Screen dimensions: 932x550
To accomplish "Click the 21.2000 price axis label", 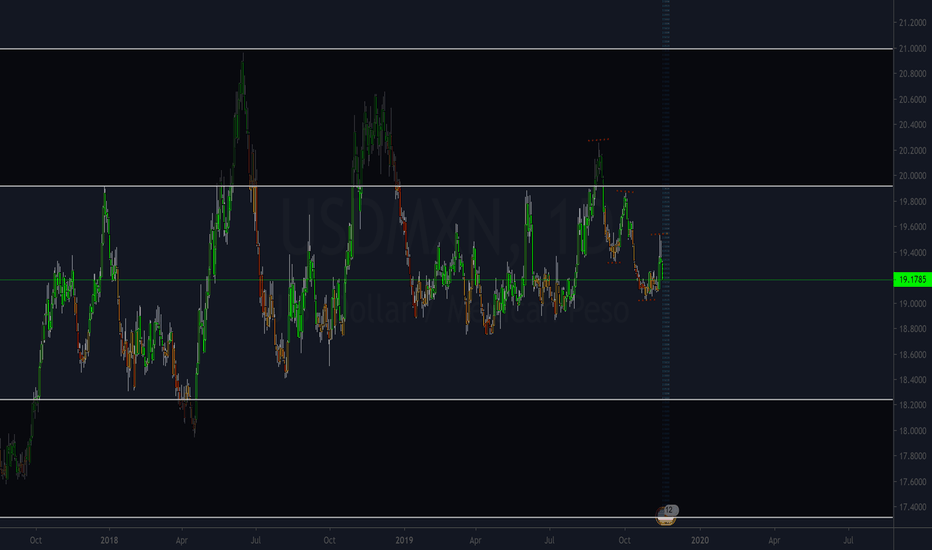I will (910, 24).
